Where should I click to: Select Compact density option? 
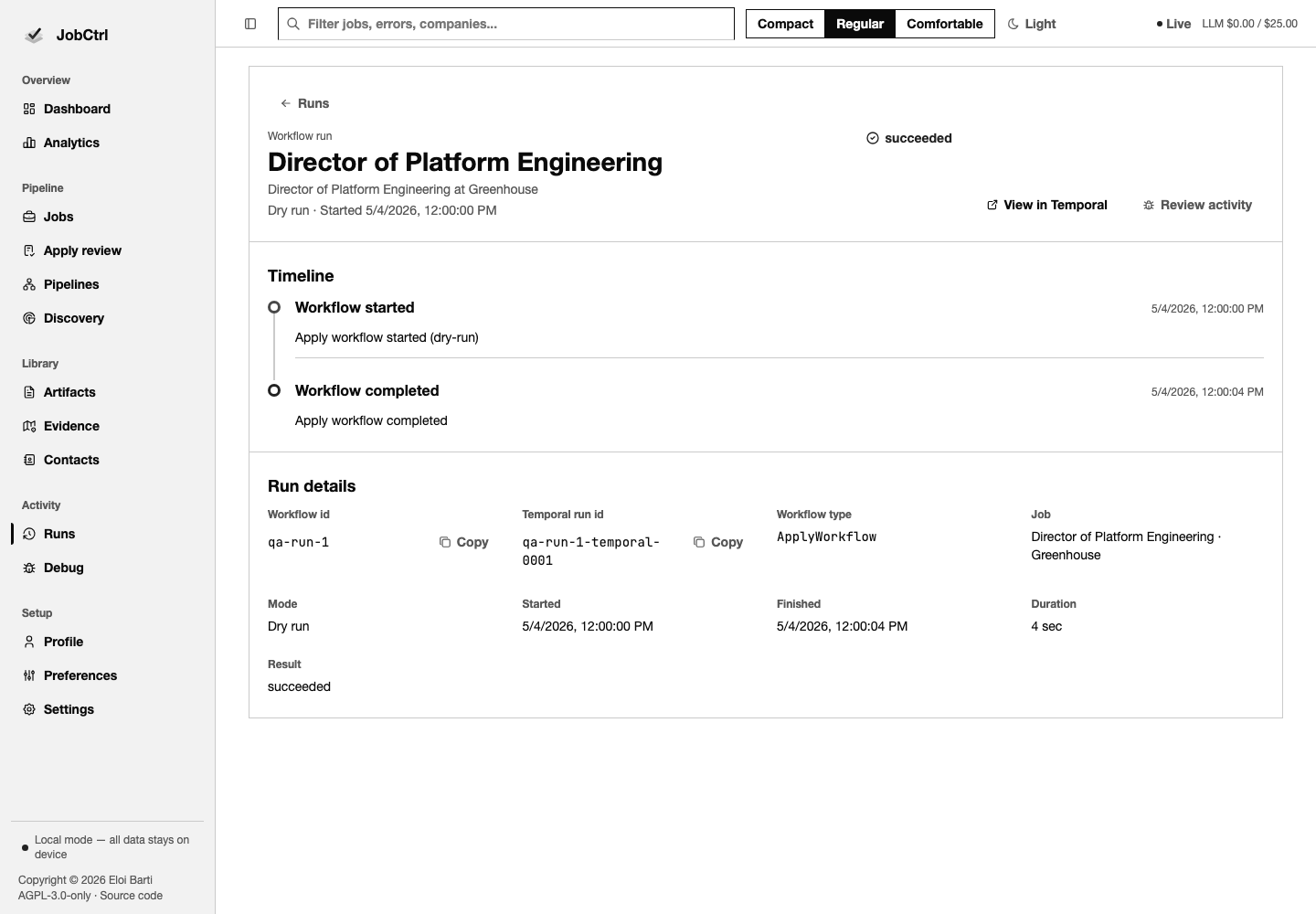(x=785, y=24)
